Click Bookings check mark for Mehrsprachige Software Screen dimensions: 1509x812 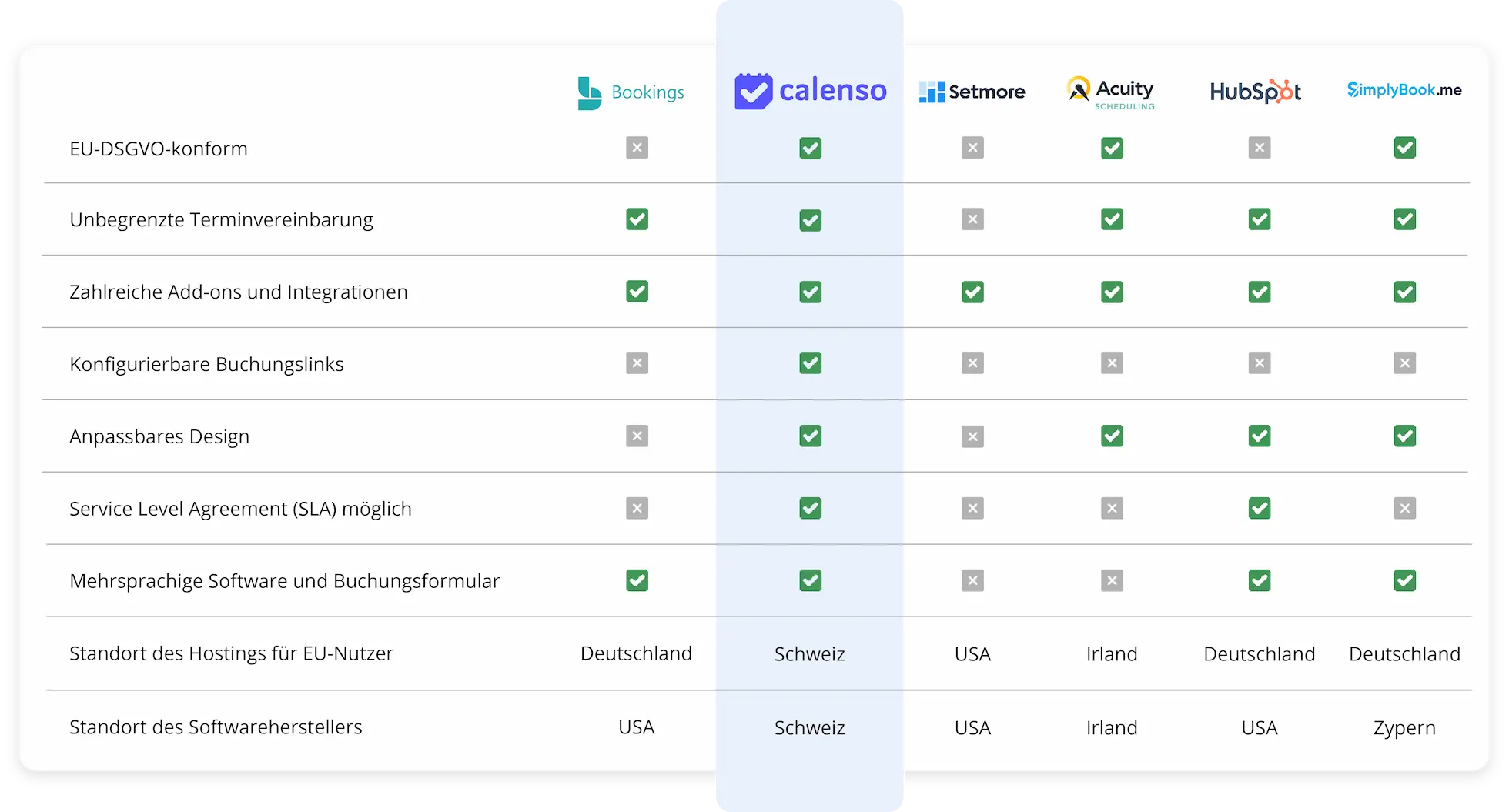[x=637, y=580]
